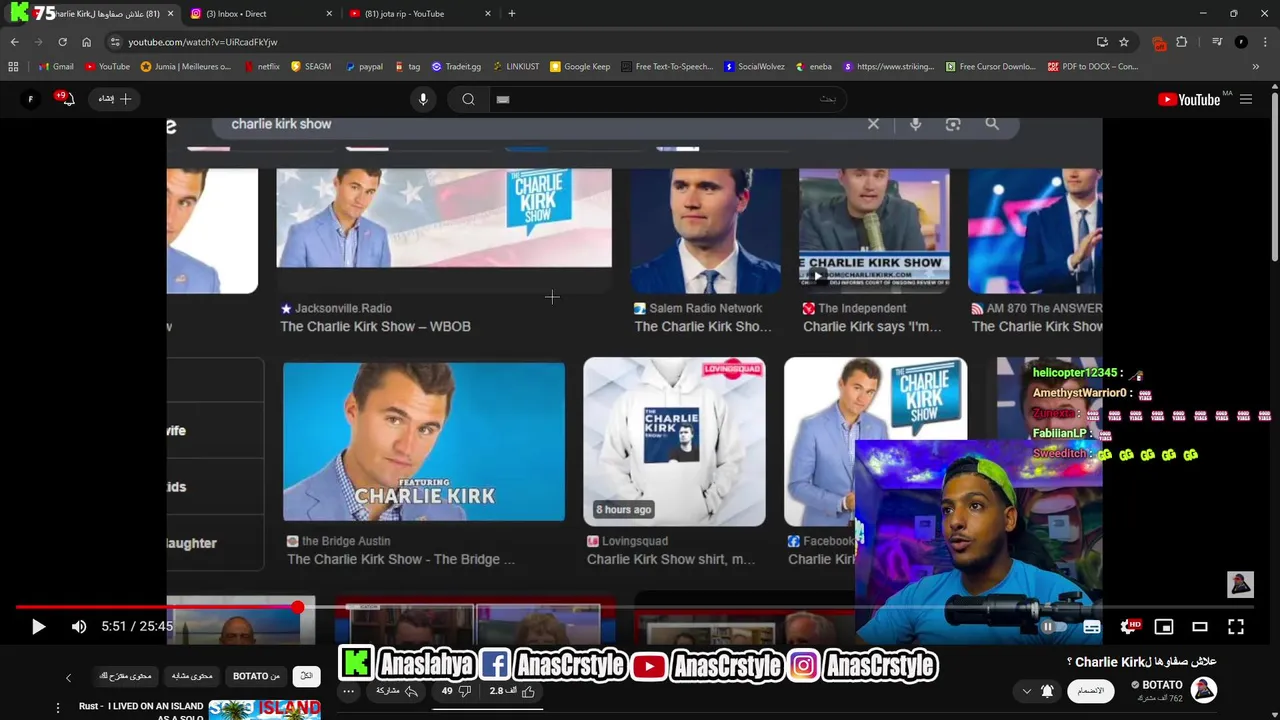Click the channel watermark on the video

pos(1240,584)
